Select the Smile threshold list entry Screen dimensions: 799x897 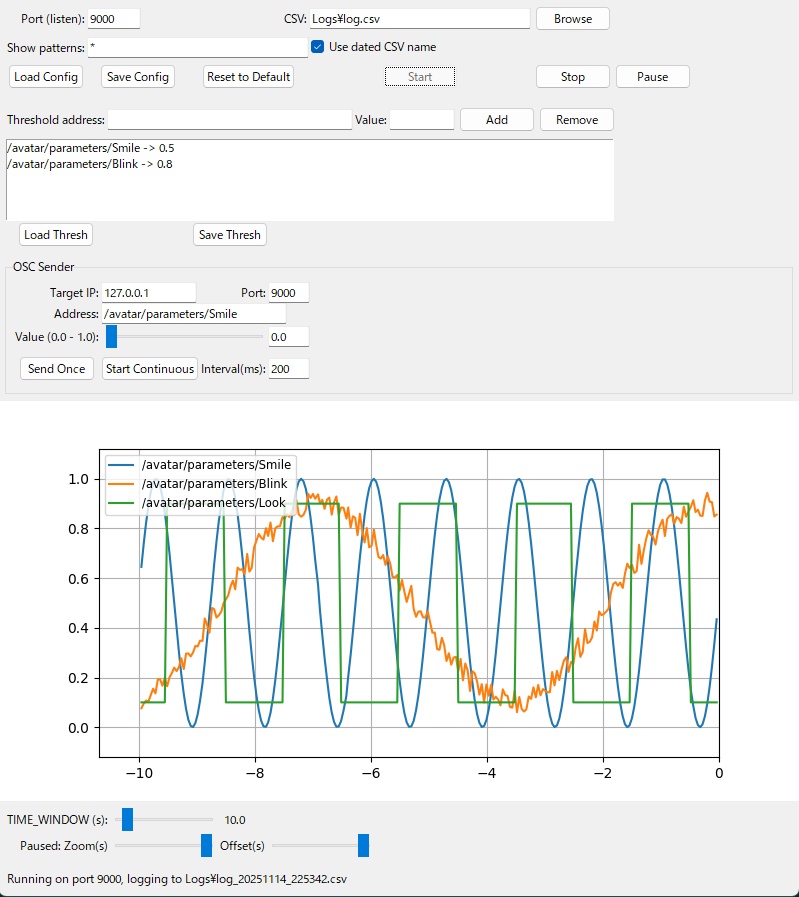[x=91, y=148]
